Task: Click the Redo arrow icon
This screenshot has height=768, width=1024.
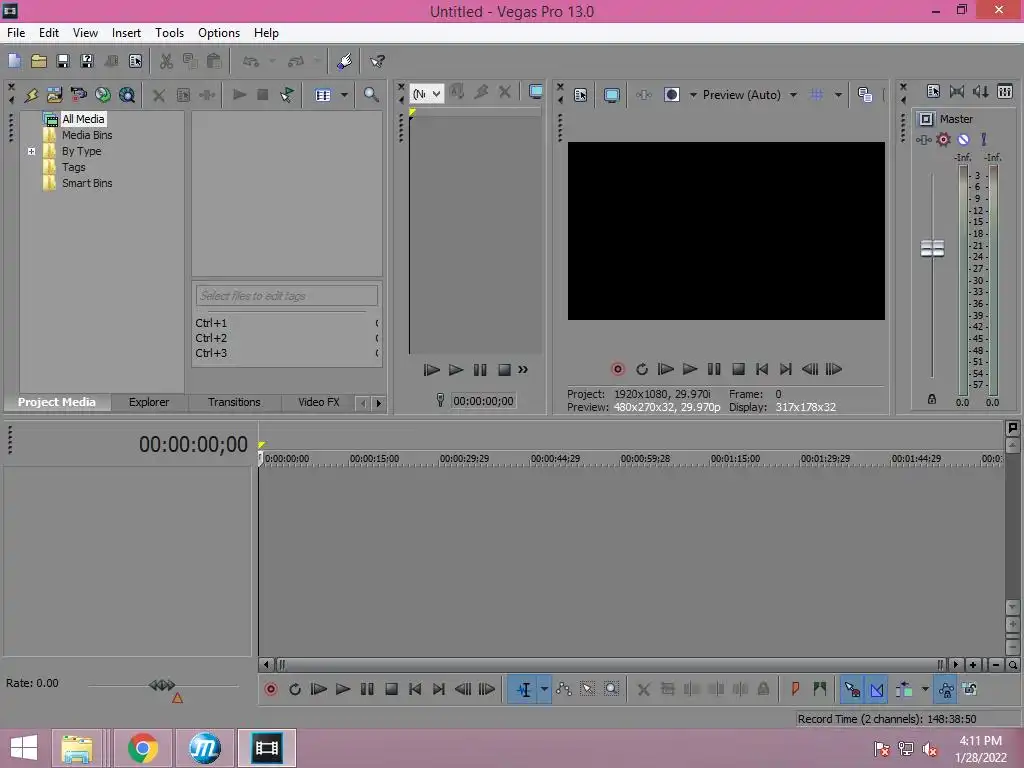Action: click(x=296, y=61)
